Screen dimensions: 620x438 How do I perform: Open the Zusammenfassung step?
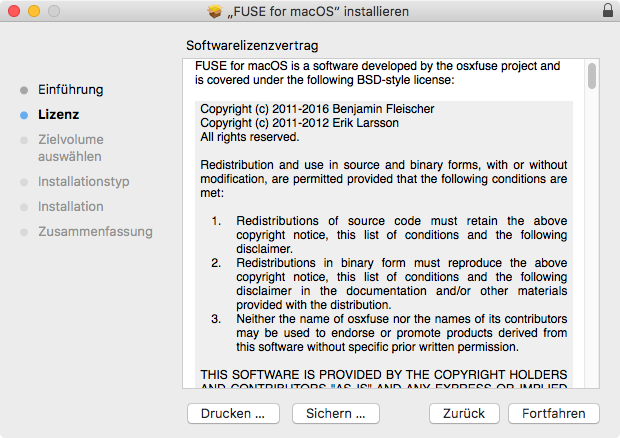(x=95, y=231)
